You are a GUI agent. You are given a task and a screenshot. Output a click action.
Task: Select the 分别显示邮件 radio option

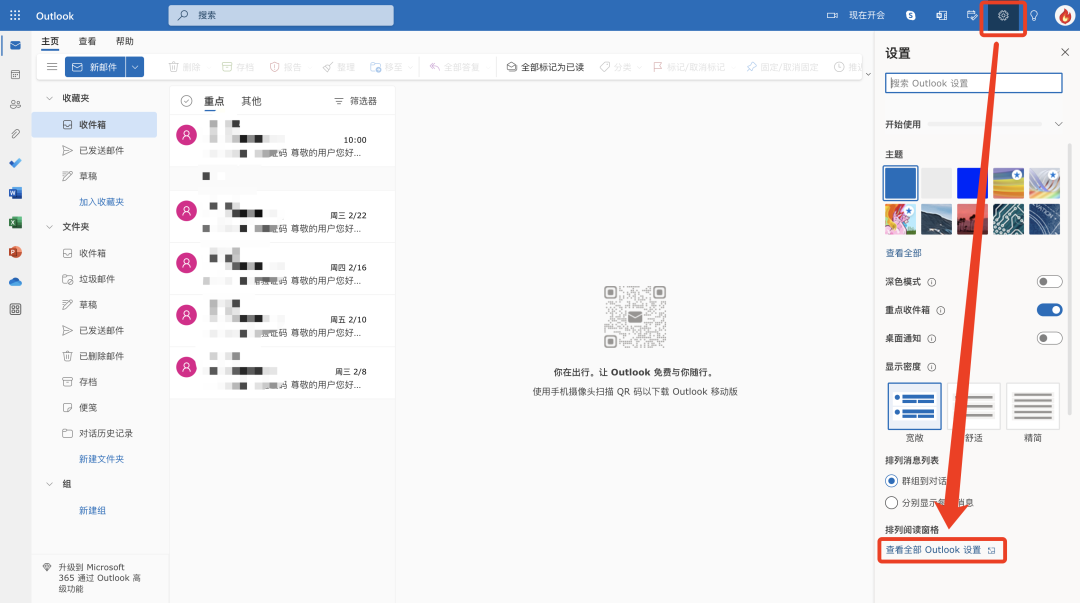click(891, 503)
